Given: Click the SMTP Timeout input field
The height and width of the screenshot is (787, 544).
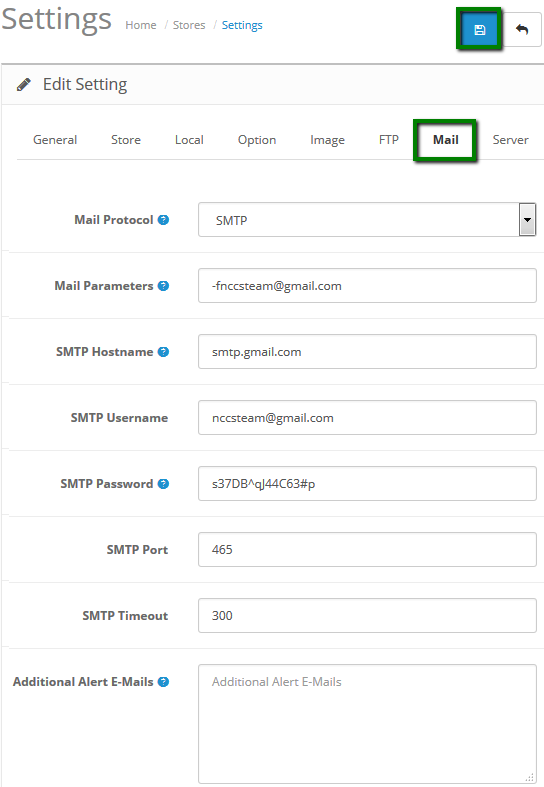Looking at the screenshot, I should (367, 615).
